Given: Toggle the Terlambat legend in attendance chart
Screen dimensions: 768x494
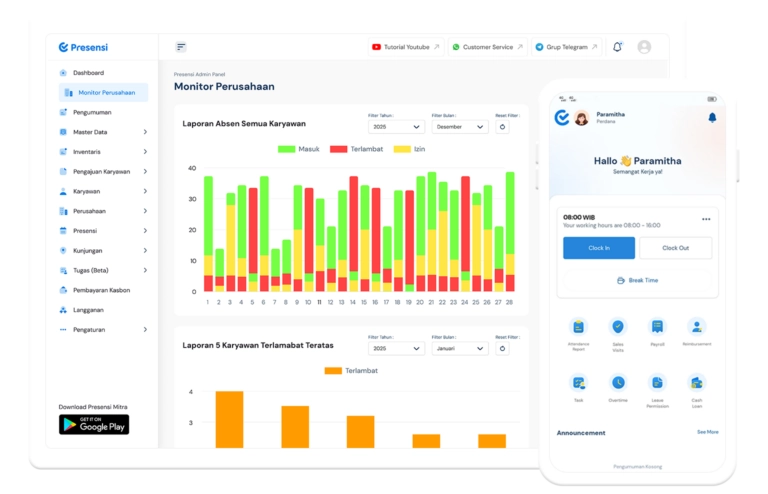Looking at the screenshot, I should click(353, 149).
